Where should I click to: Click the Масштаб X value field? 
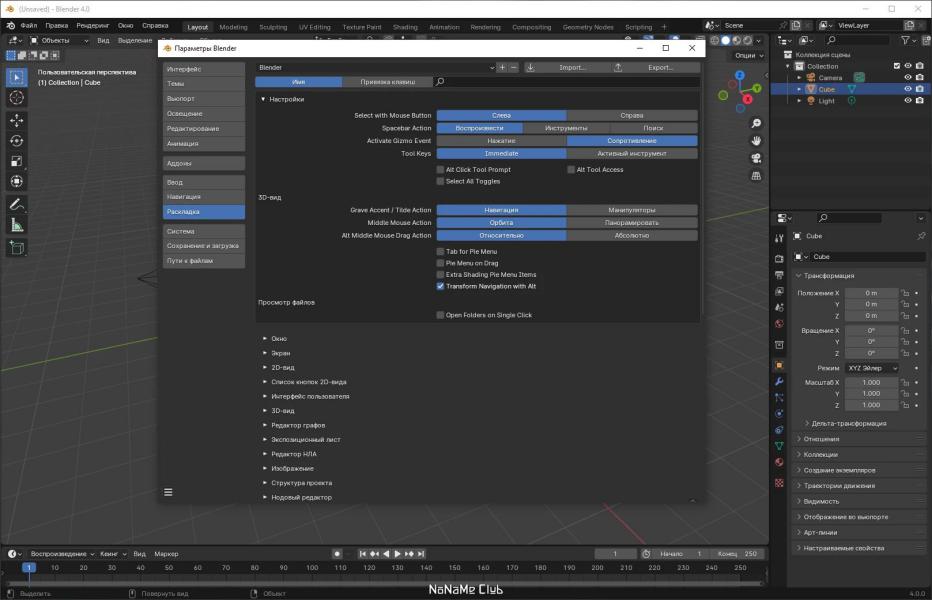871,382
